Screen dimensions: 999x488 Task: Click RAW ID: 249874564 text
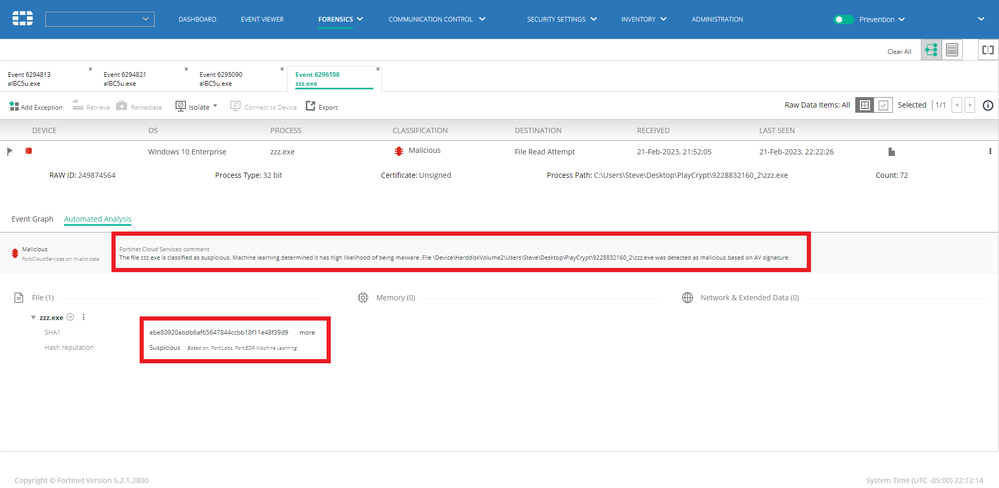pyautogui.click(x=82, y=175)
